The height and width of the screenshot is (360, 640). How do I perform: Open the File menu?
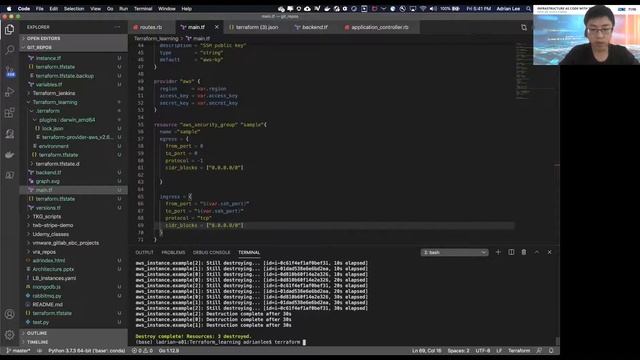(40, 9)
